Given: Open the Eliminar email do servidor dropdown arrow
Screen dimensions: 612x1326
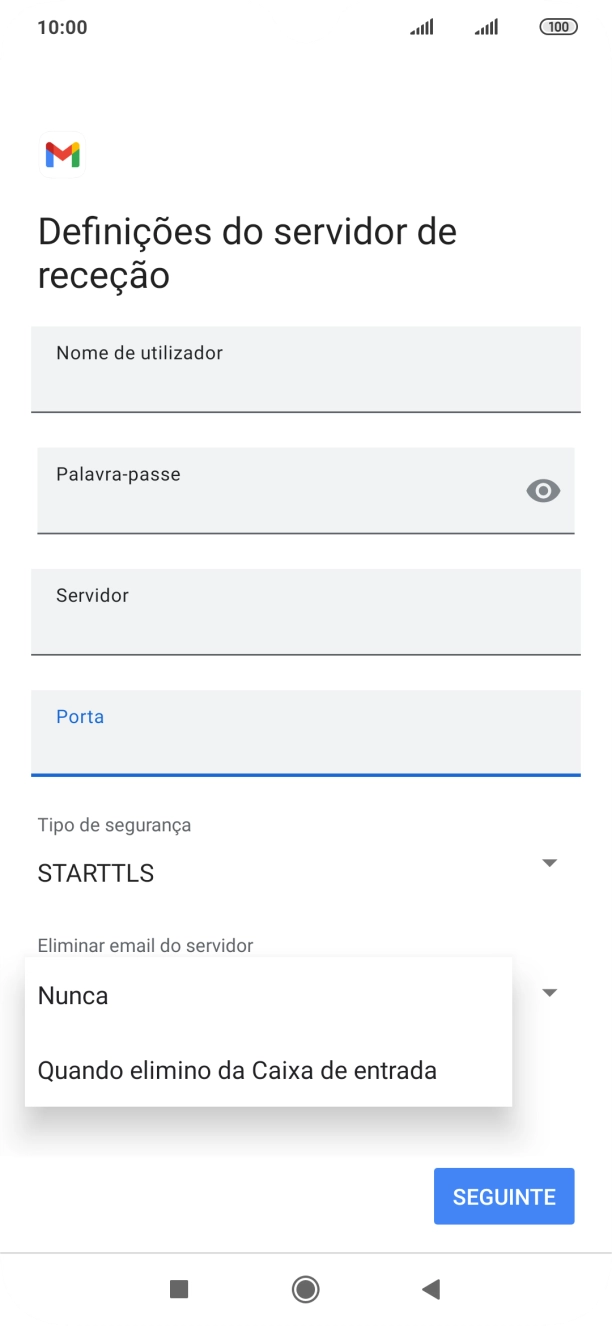Looking at the screenshot, I should [x=549, y=991].
